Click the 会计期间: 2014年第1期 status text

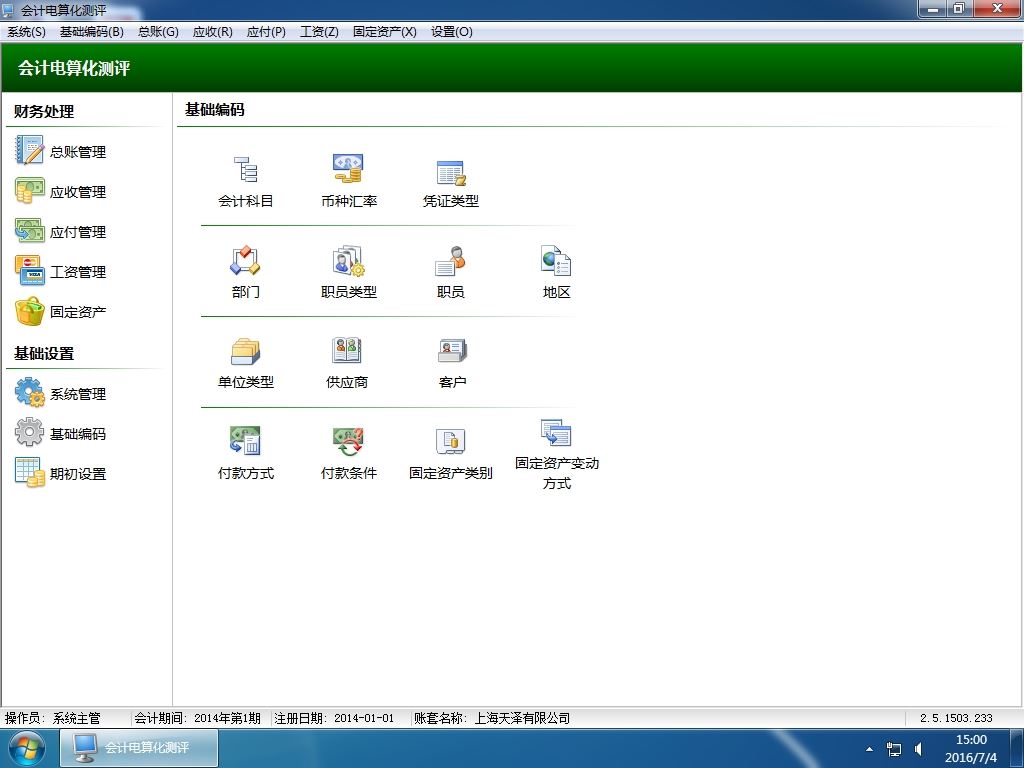197,718
